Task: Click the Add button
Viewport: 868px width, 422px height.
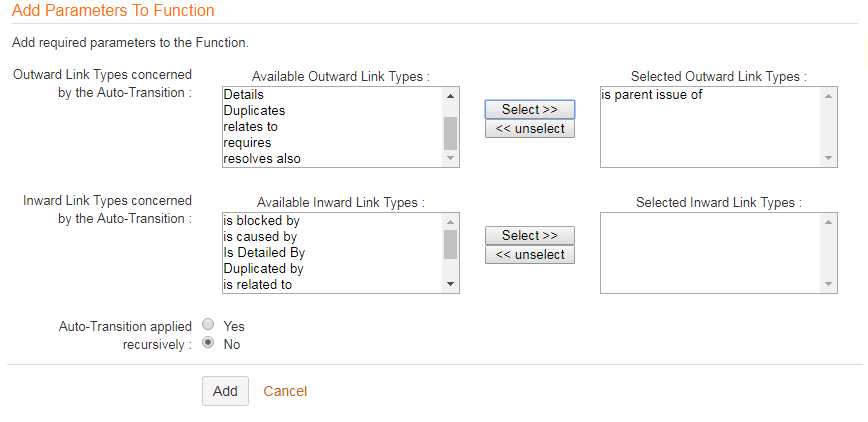Action: coord(225,391)
